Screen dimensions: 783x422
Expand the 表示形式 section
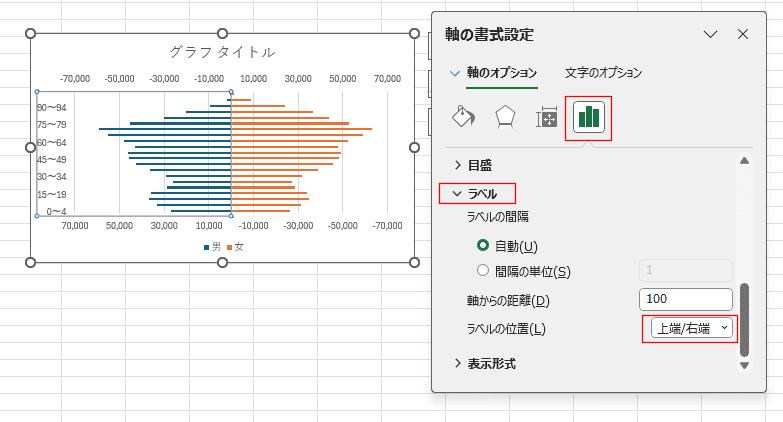pyautogui.click(x=490, y=363)
